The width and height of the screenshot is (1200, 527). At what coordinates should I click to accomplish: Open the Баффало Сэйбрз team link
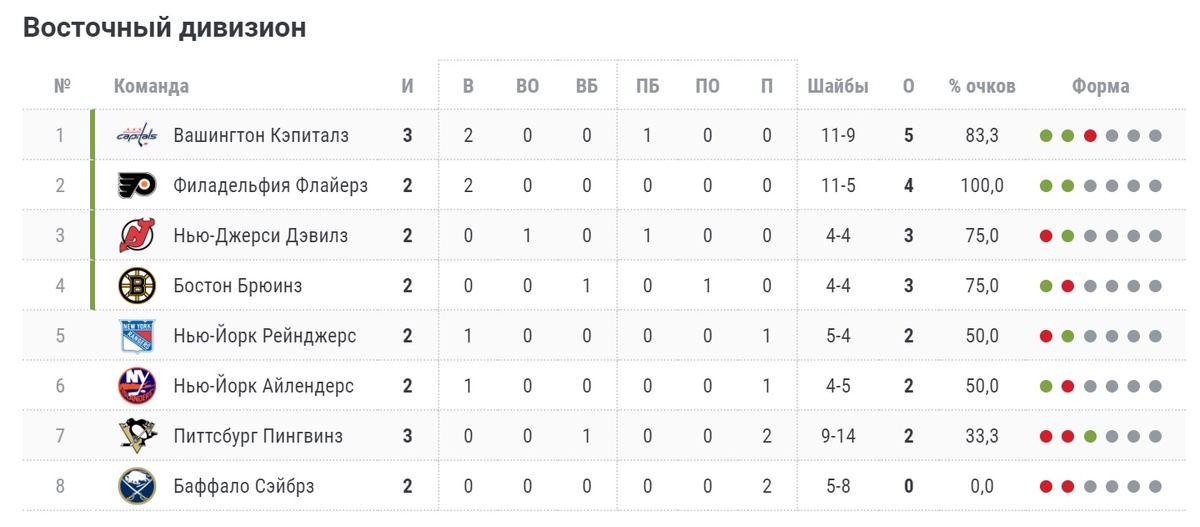(244, 486)
